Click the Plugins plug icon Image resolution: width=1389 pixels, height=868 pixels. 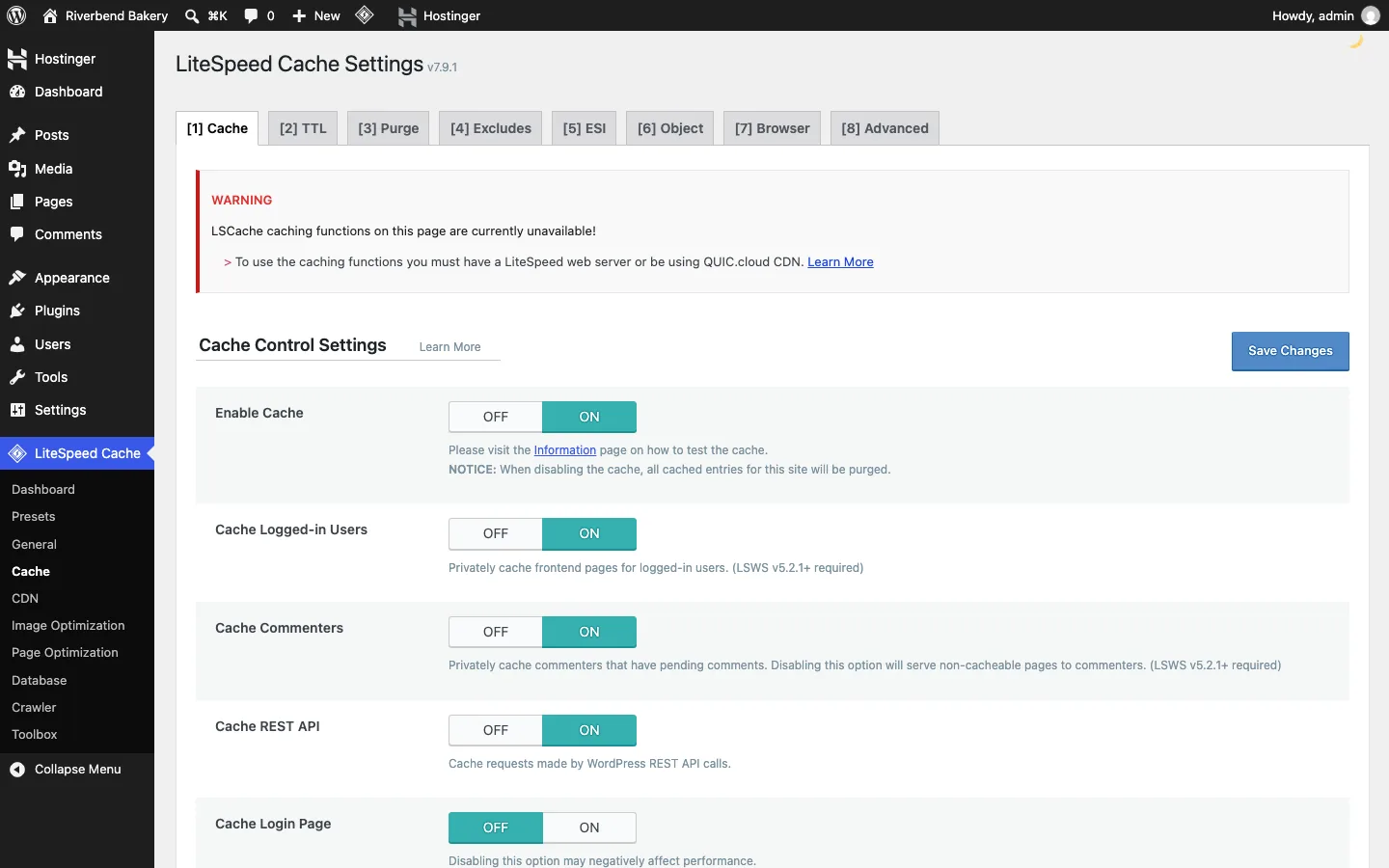point(17,311)
